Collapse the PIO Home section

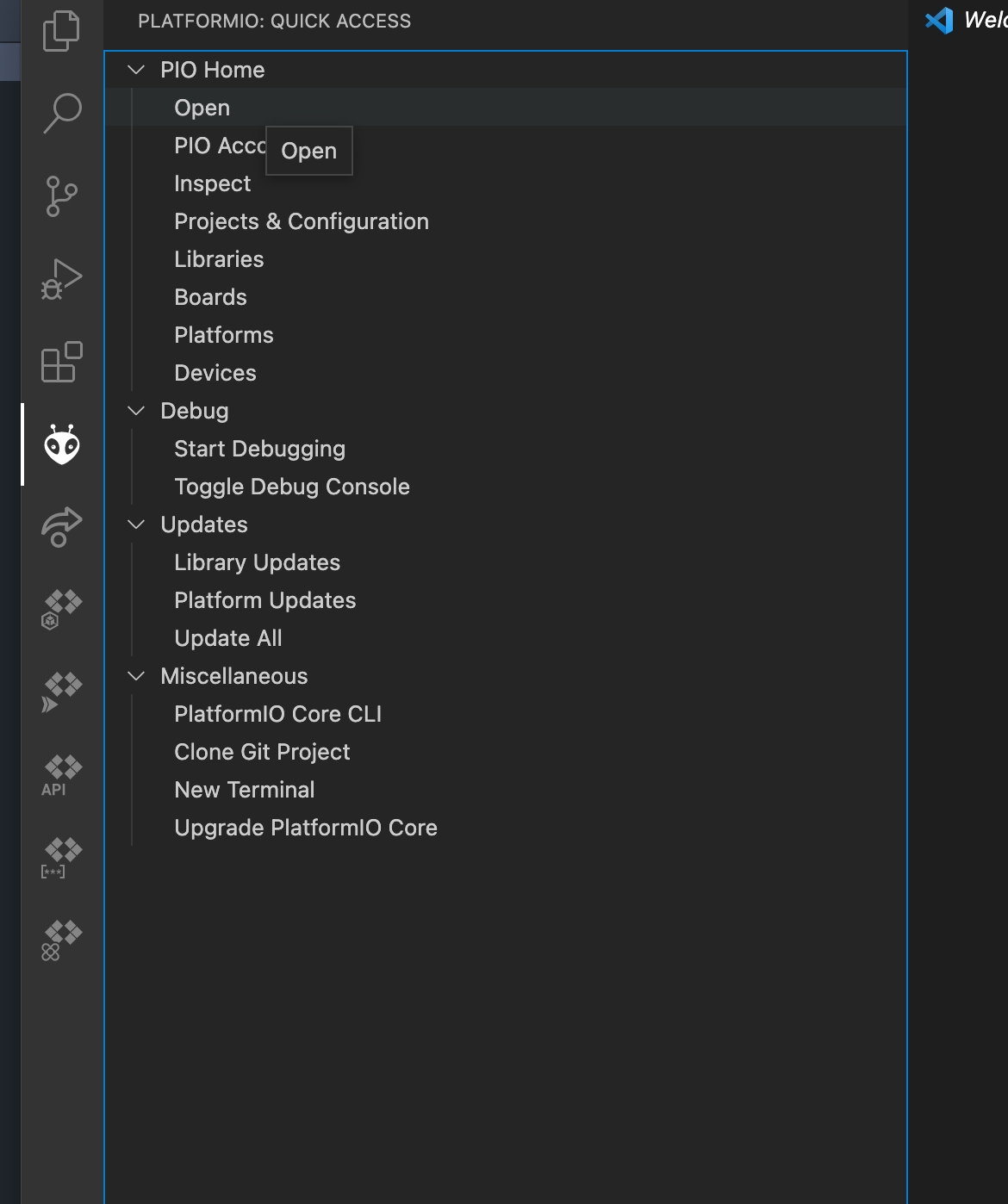[x=136, y=70]
